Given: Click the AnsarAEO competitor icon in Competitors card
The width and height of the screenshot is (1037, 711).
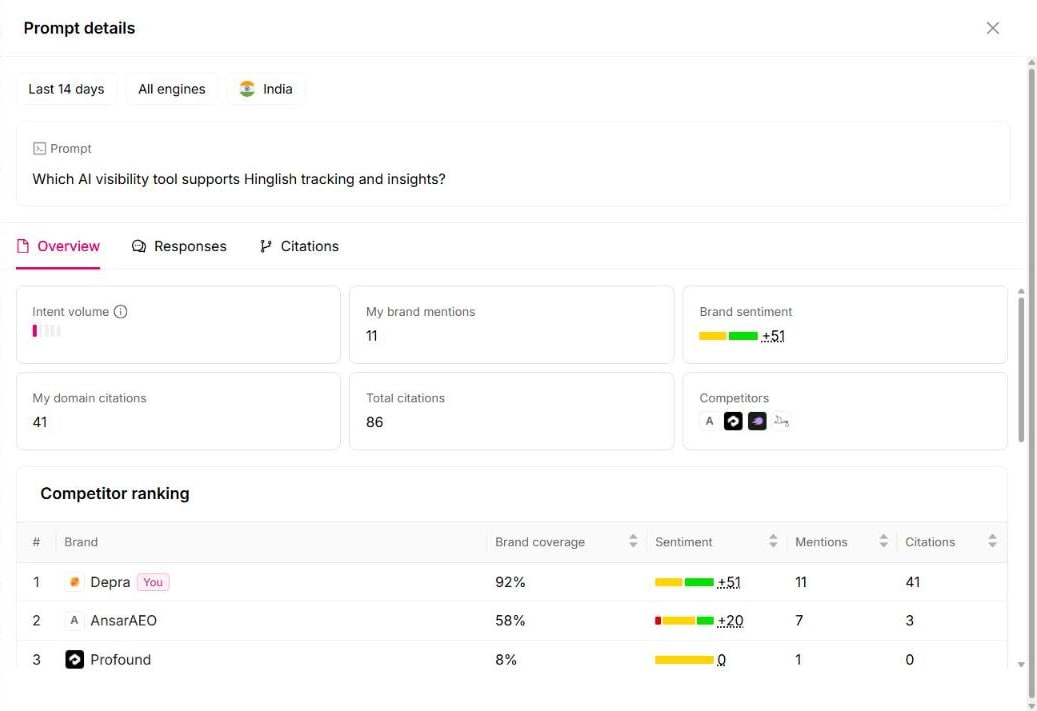Looking at the screenshot, I should click(709, 421).
